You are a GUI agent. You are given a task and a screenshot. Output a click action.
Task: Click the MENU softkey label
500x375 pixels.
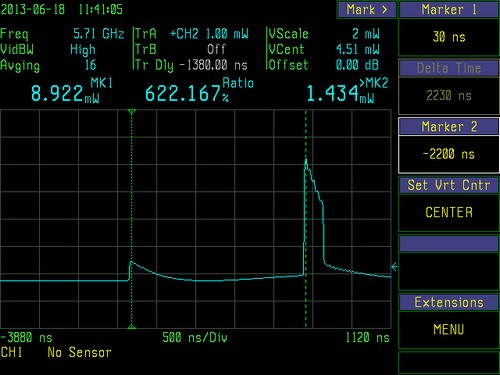coord(449,330)
